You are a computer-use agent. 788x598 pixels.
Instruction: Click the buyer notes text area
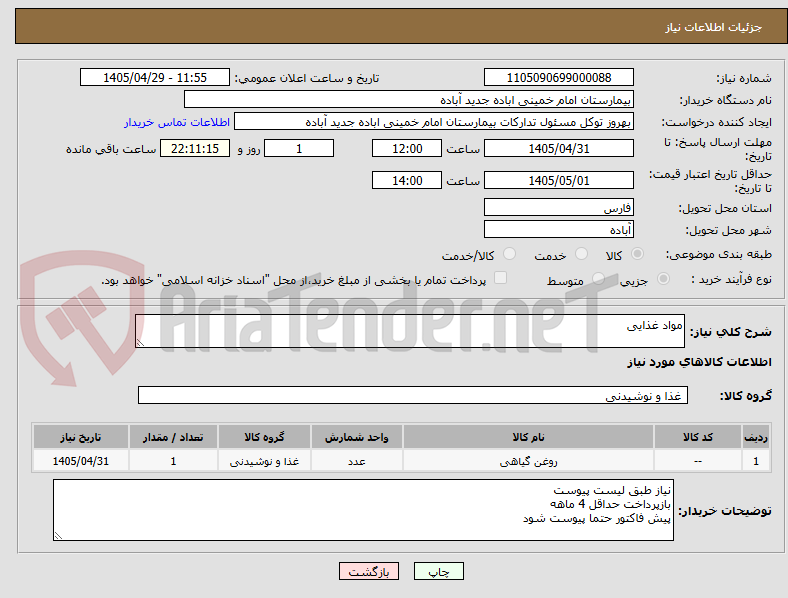(363, 510)
